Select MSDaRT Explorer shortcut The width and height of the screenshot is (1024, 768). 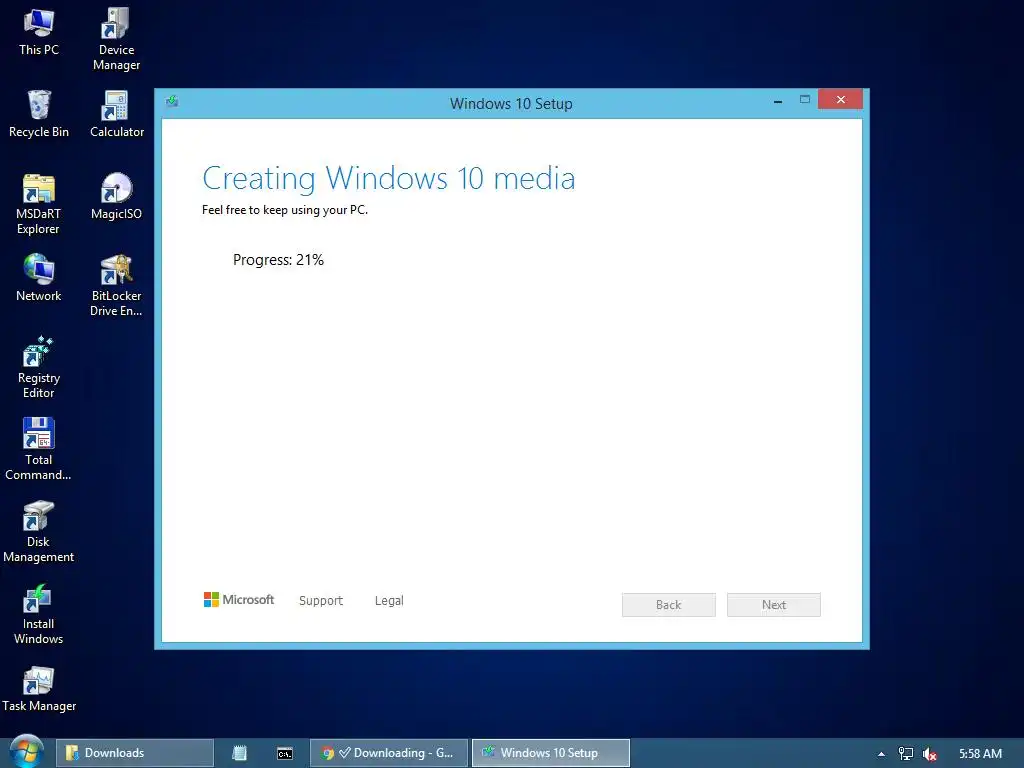(x=39, y=204)
